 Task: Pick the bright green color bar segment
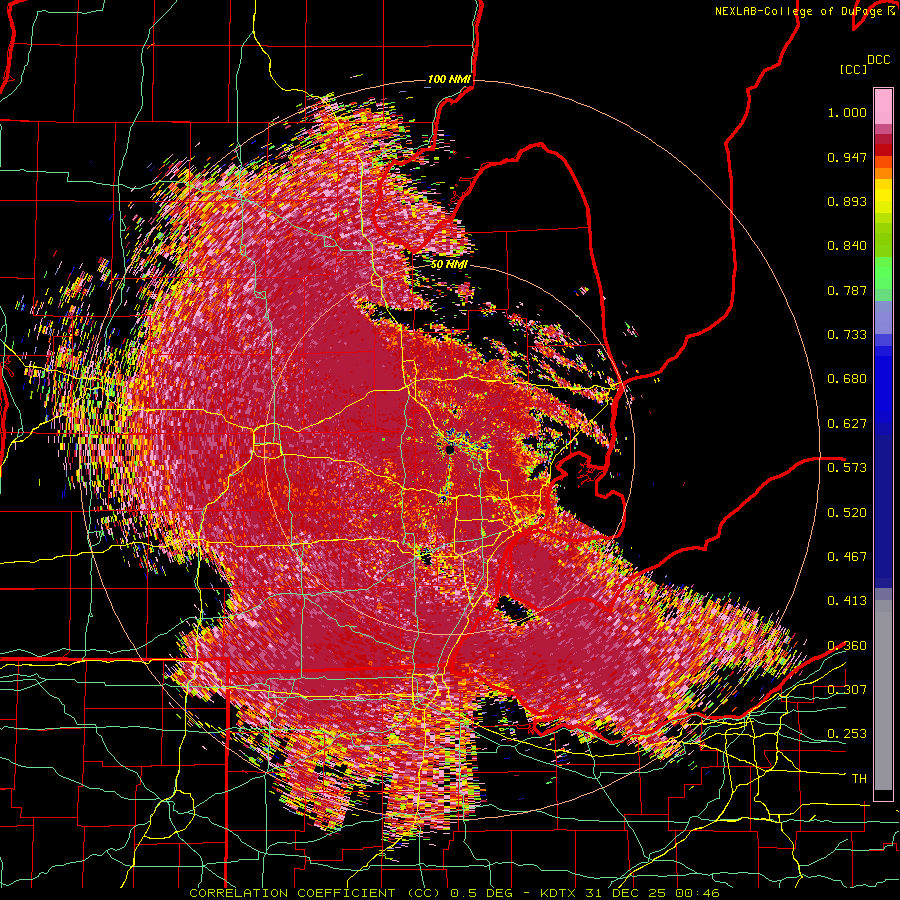pos(883,273)
